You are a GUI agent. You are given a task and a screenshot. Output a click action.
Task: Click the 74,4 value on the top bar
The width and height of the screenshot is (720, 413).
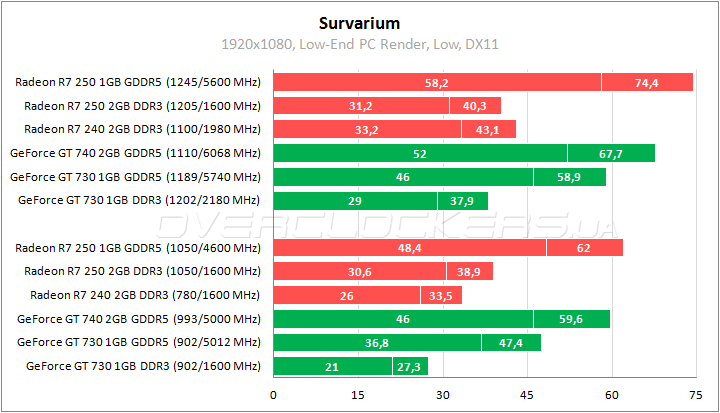(x=647, y=83)
